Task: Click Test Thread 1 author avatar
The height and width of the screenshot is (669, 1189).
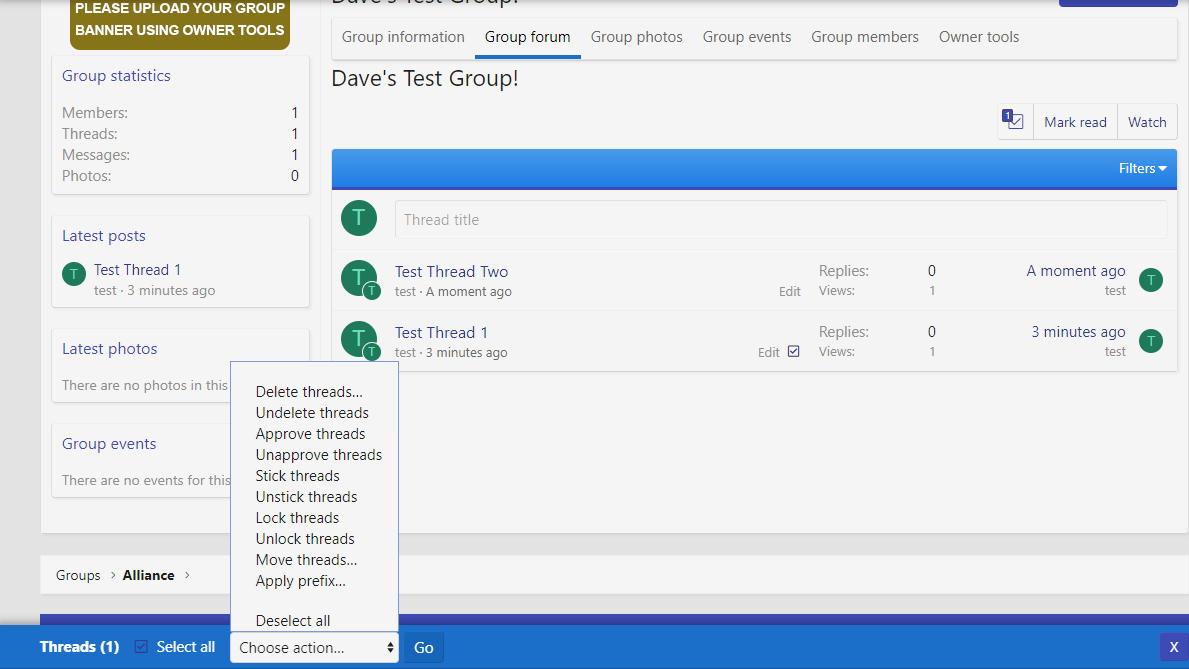Action: [x=358, y=339]
